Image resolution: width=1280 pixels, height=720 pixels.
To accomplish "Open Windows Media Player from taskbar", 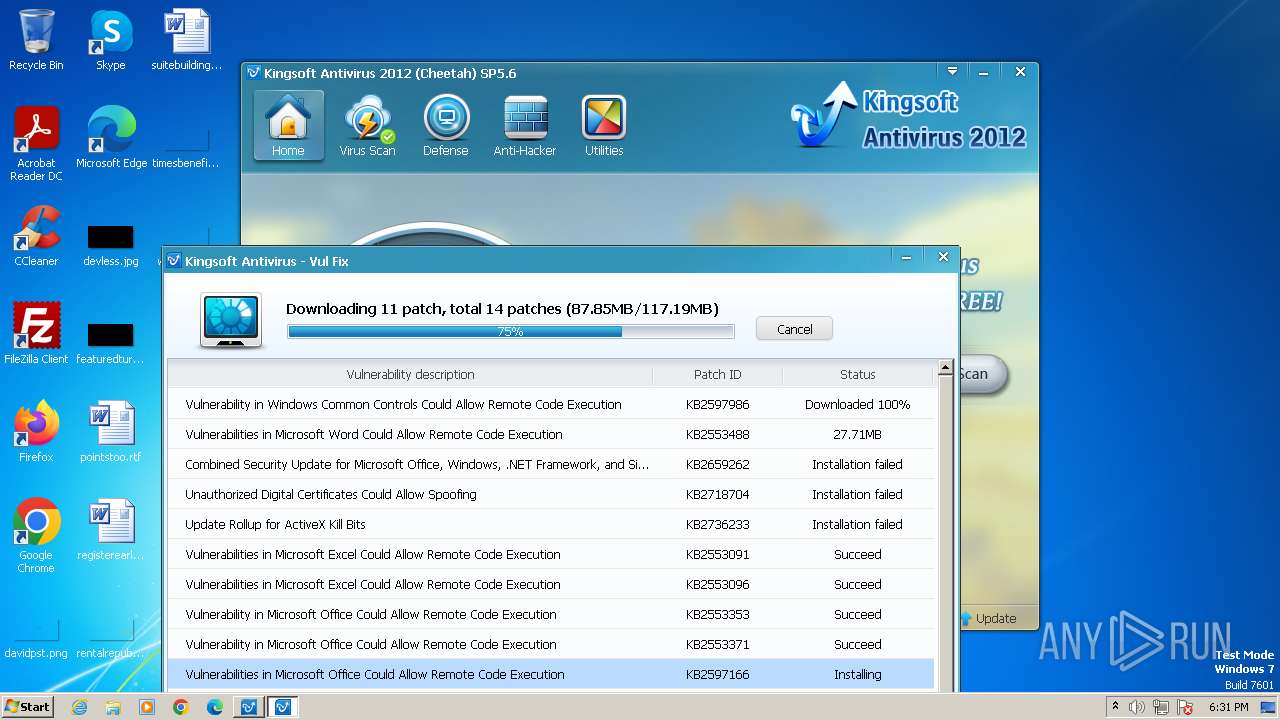I will point(147,706).
